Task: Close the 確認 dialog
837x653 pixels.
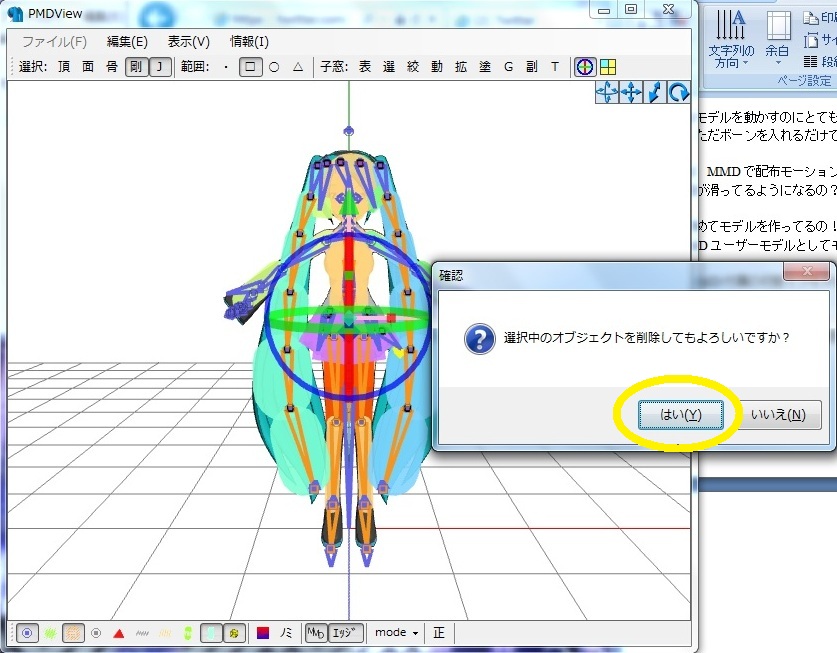Action: pyautogui.click(x=807, y=271)
